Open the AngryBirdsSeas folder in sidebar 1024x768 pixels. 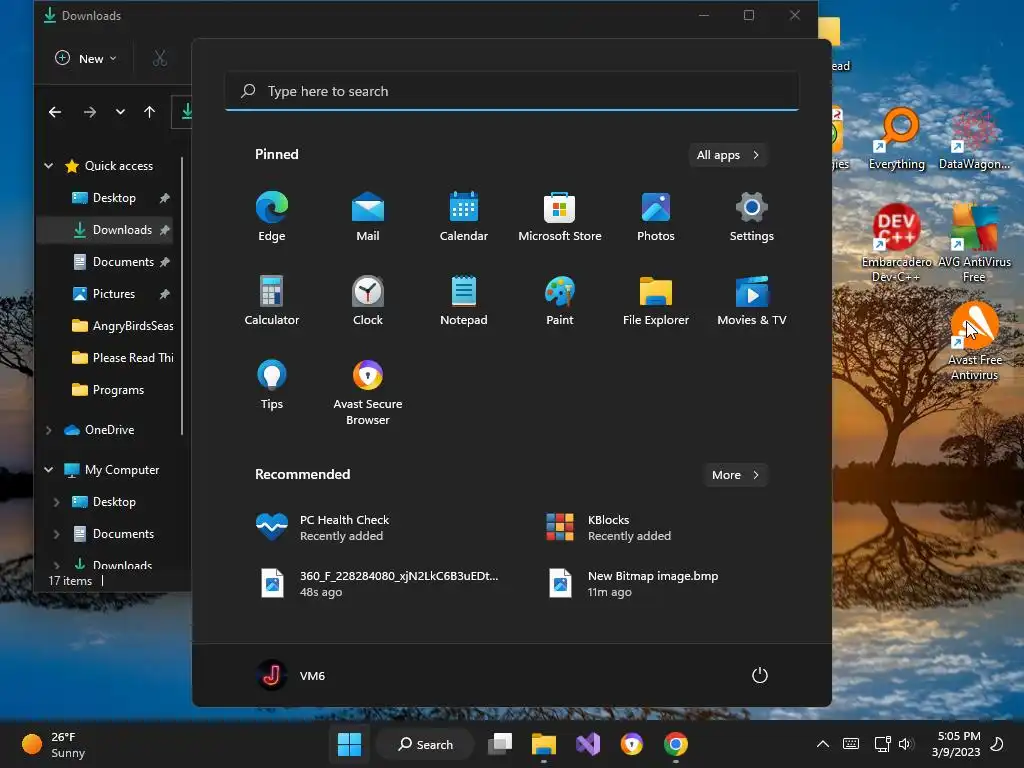121,326
